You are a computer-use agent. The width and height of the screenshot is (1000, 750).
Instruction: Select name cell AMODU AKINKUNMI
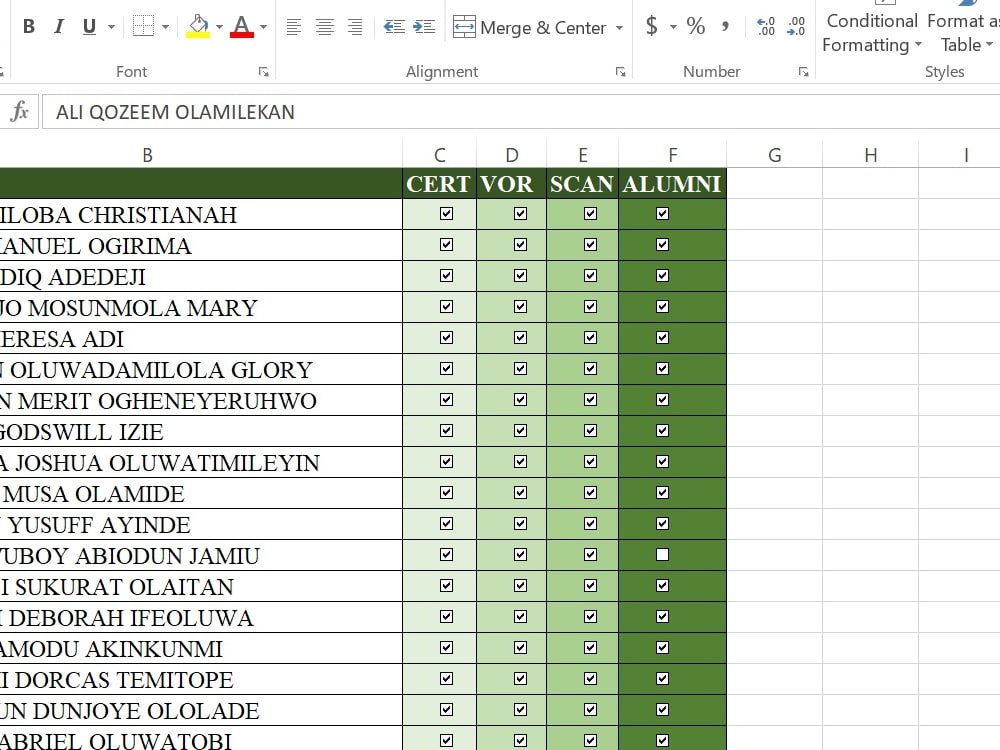[201, 648]
